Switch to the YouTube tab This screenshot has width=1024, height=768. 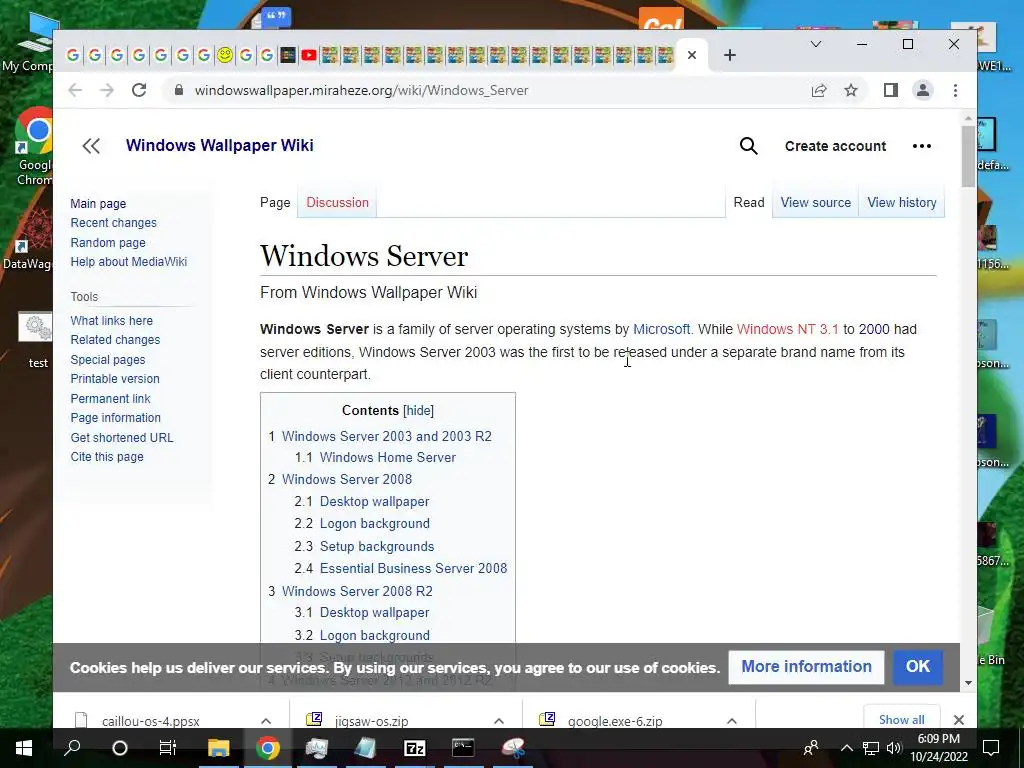(309, 56)
